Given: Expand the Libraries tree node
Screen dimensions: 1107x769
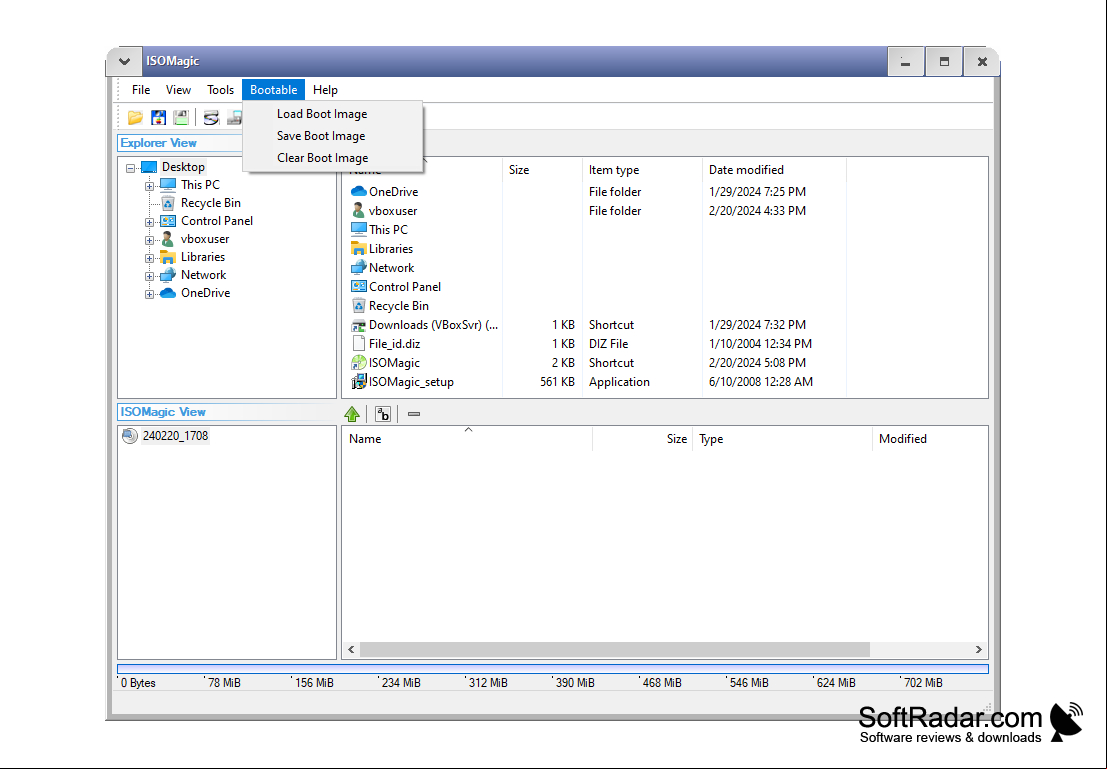Looking at the screenshot, I should 149,258.
